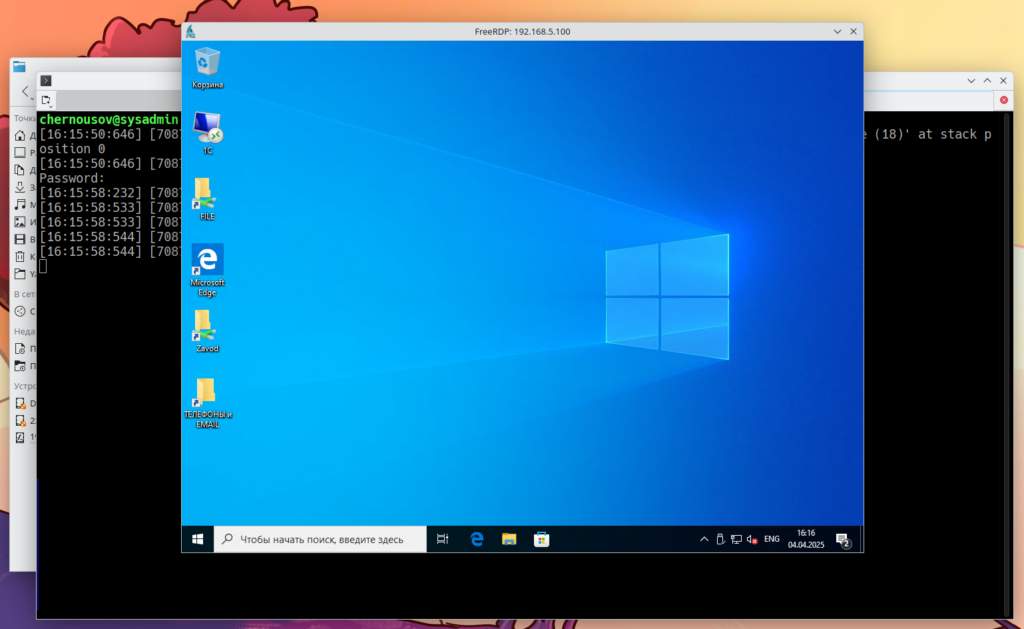Open the Zavod folder shortcut

(206, 326)
